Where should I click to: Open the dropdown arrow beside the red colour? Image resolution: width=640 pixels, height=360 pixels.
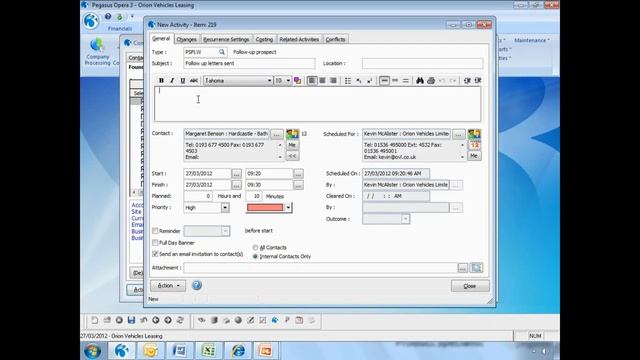click(288, 208)
